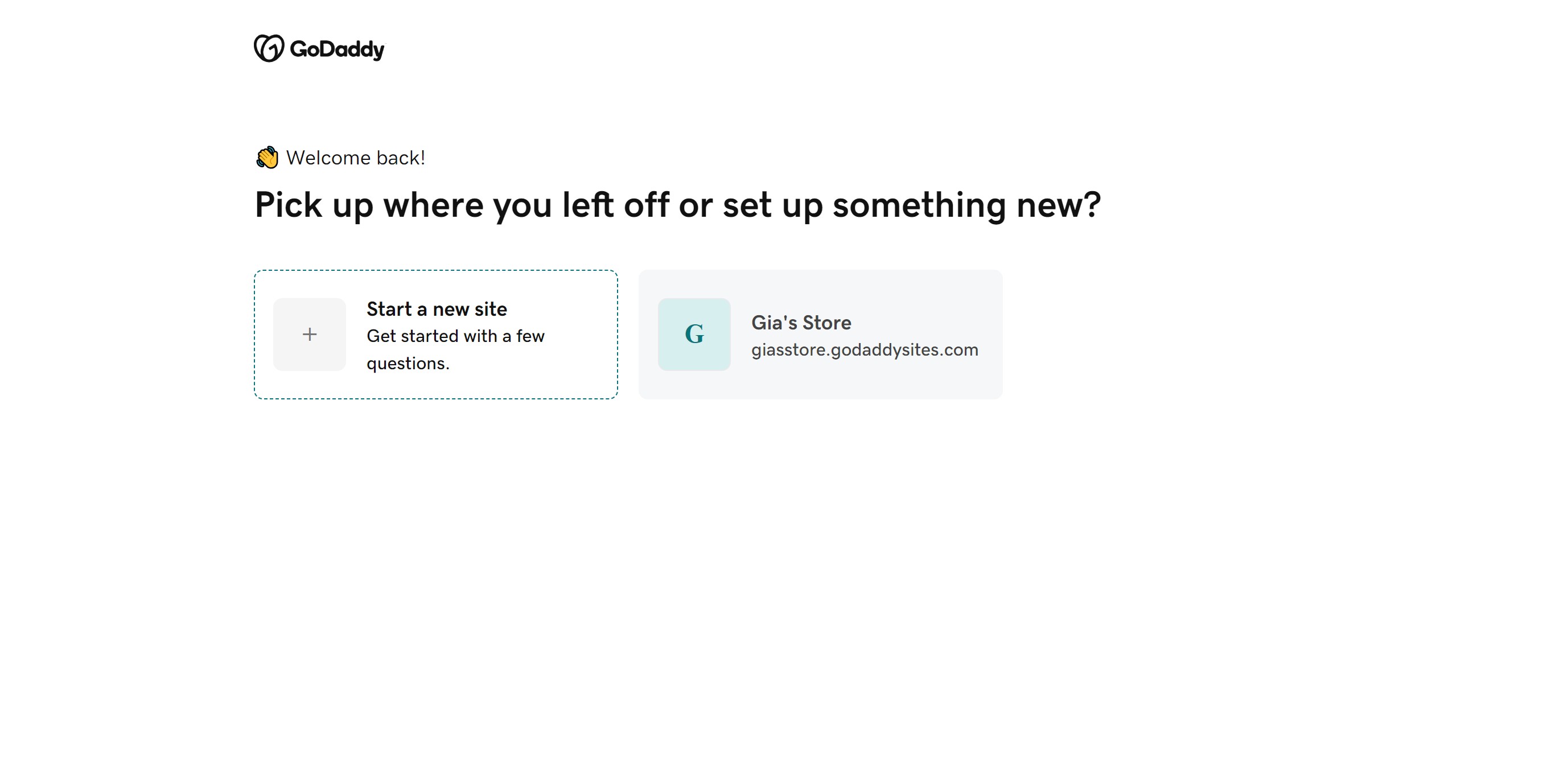Click the giasstore.godaddysites.com address

[x=865, y=350]
